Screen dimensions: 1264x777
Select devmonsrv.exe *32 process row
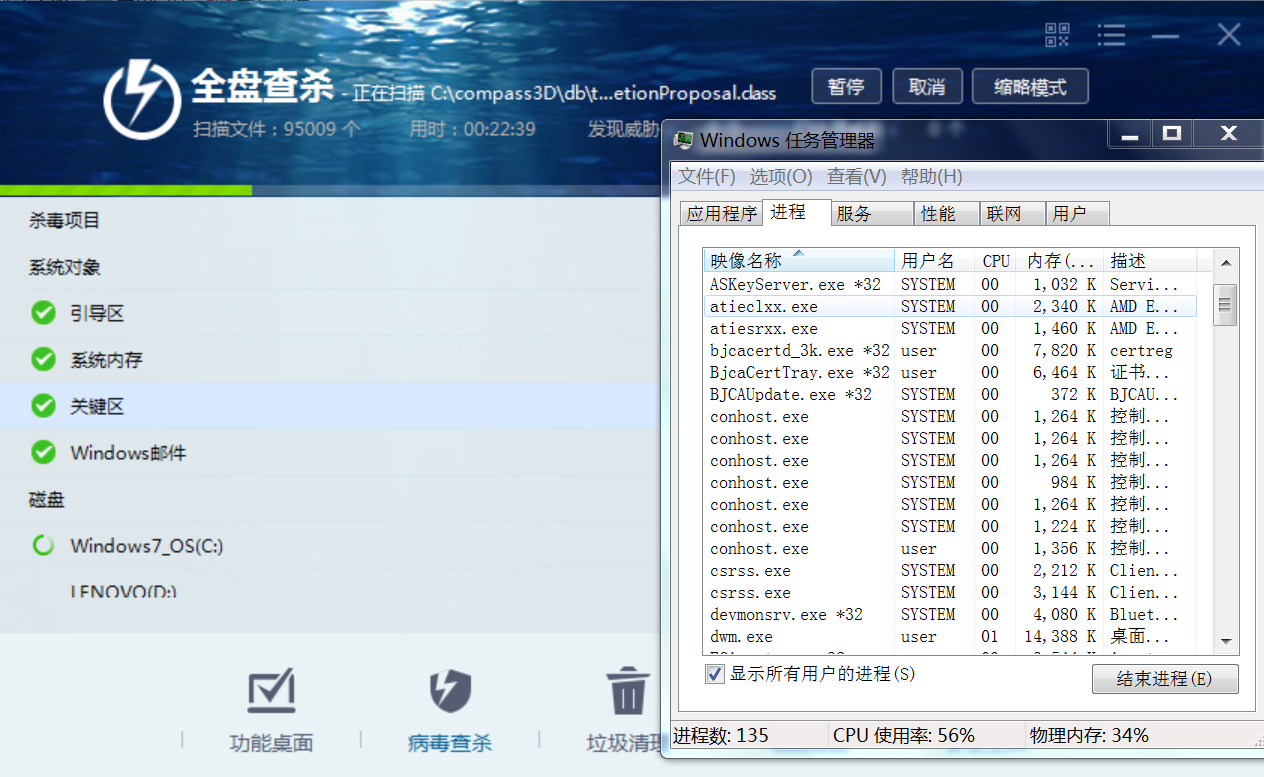tap(949, 614)
